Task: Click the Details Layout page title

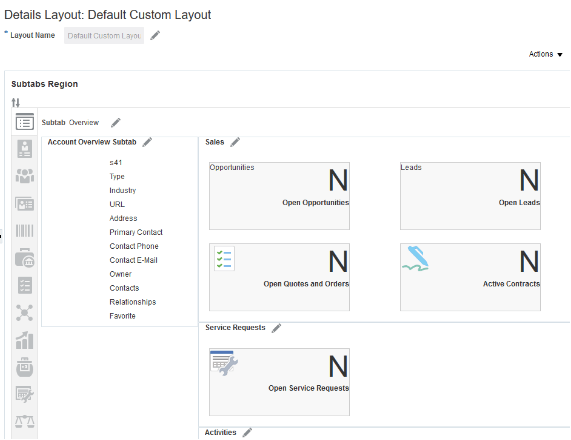Action: (x=107, y=15)
